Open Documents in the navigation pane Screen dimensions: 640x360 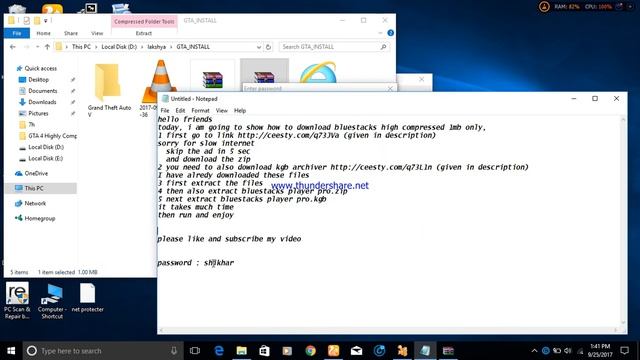pos(42,91)
